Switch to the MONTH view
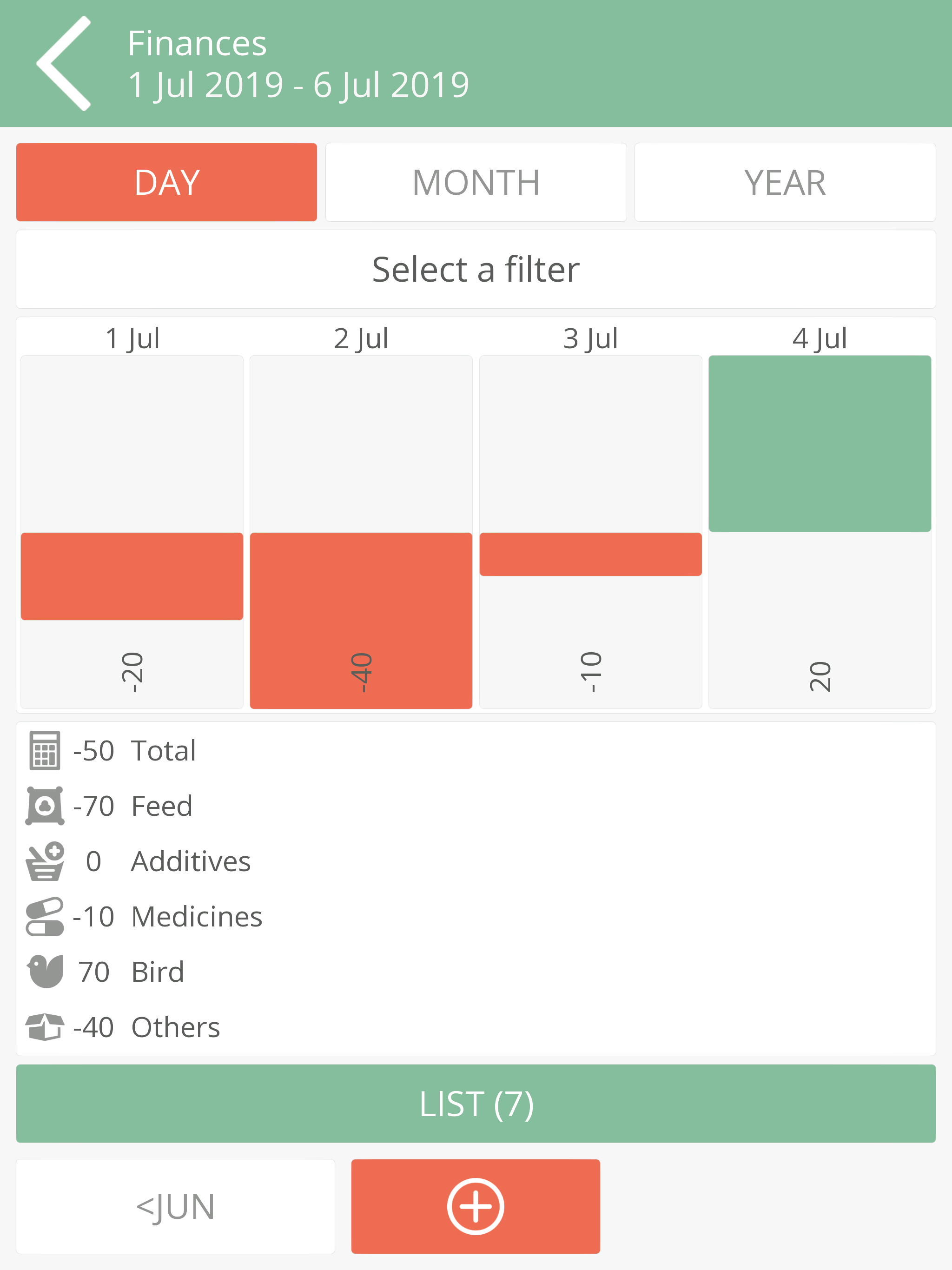Viewport: 952px width, 1270px height. click(476, 182)
